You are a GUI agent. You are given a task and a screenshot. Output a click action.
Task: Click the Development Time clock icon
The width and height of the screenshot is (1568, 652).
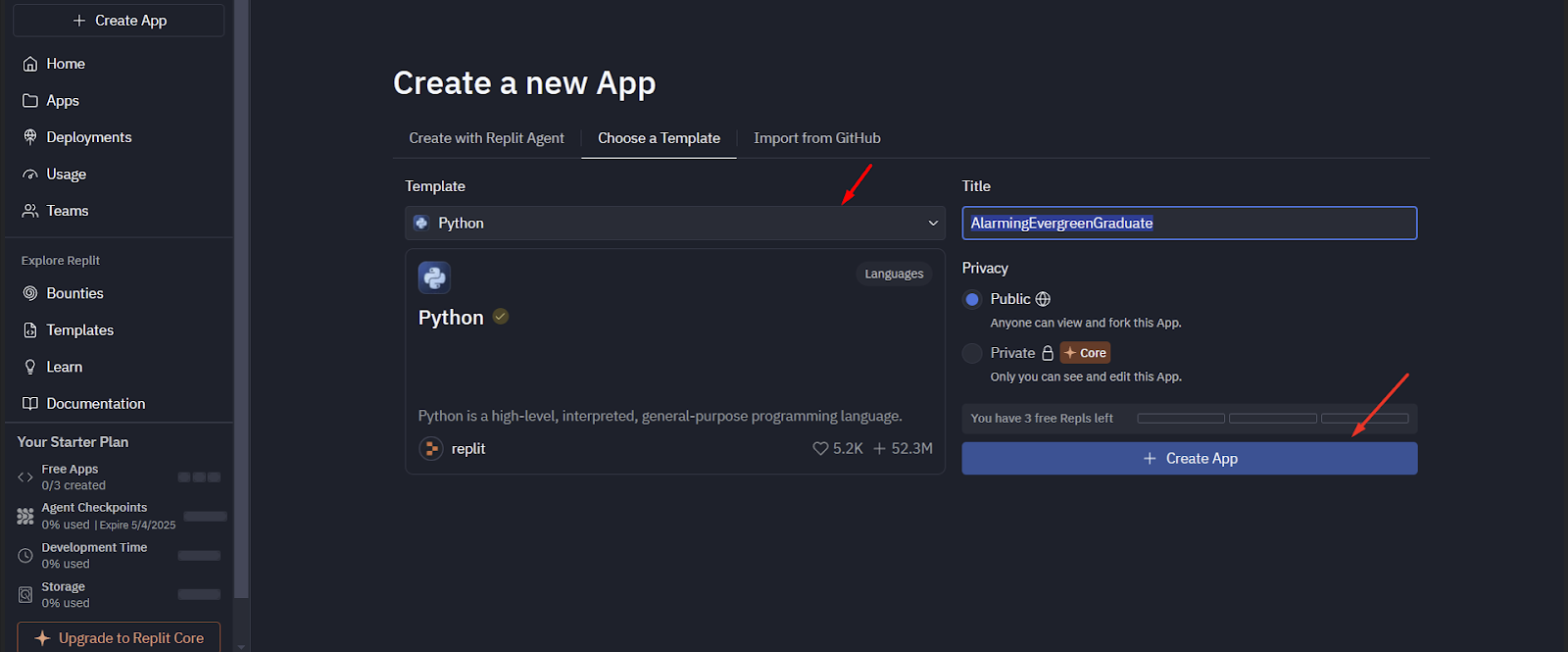point(25,556)
